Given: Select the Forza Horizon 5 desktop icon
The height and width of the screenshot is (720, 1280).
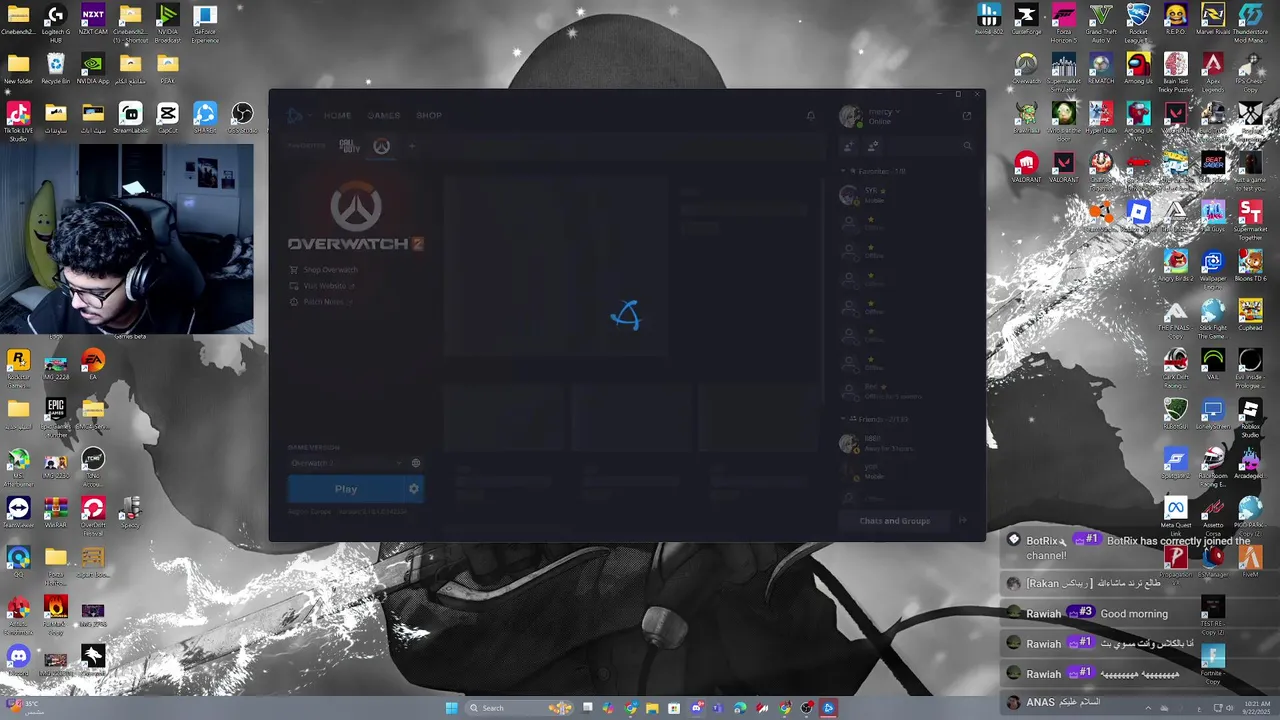Looking at the screenshot, I should click(1064, 24).
